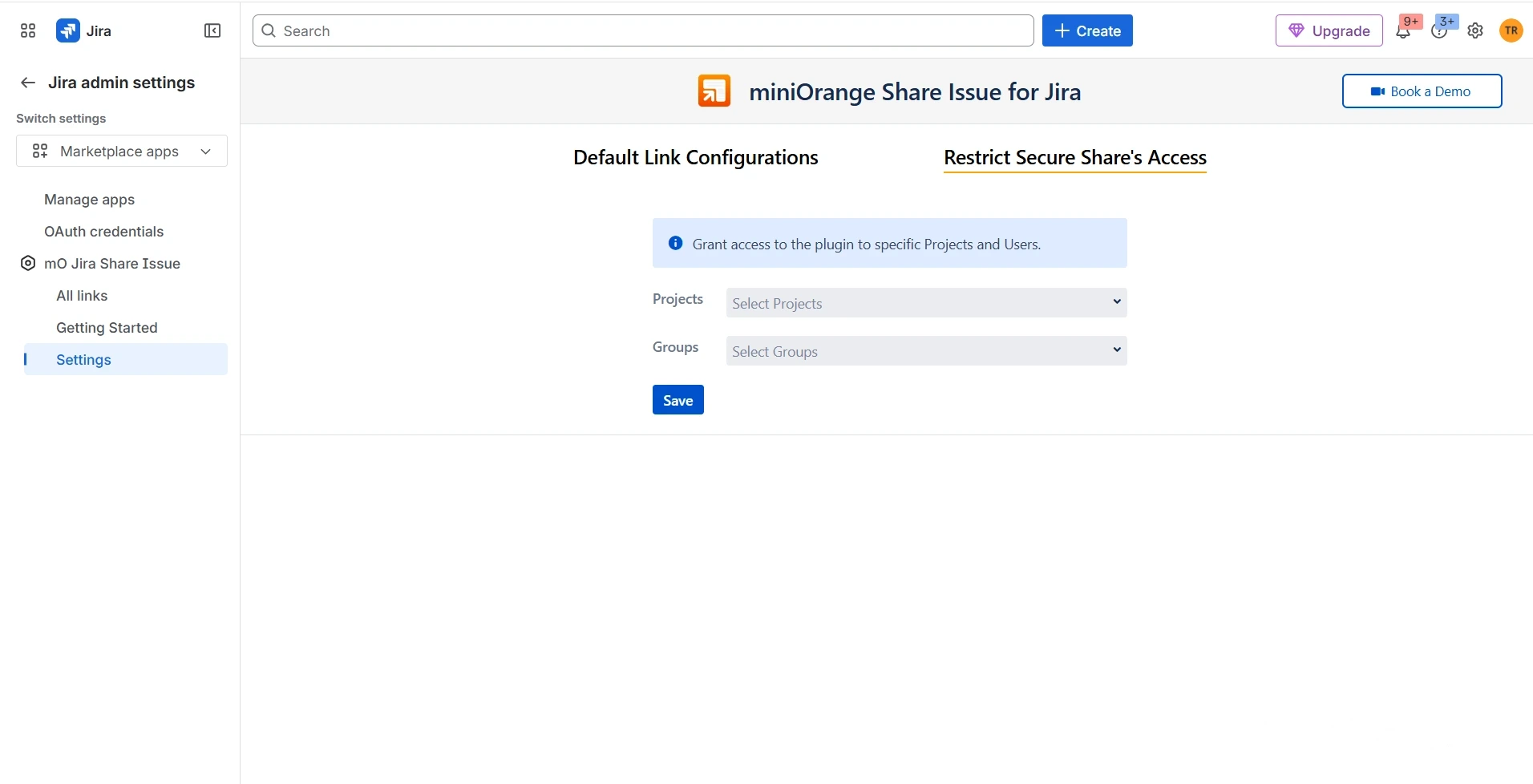Click the Switch settings label

pyautogui.click(x=61, y=118)
